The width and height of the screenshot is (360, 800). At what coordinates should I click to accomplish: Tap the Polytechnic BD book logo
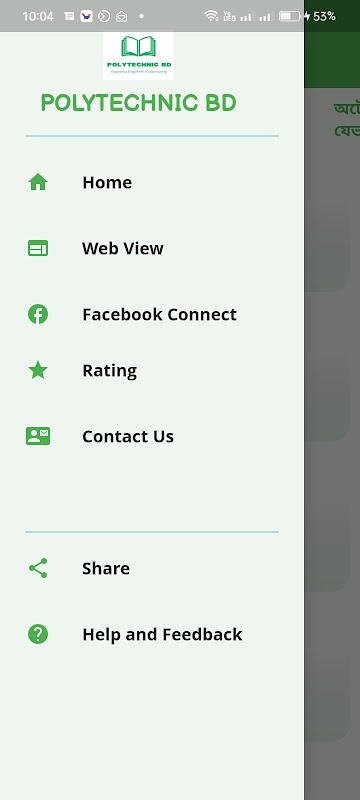point(138,55)
